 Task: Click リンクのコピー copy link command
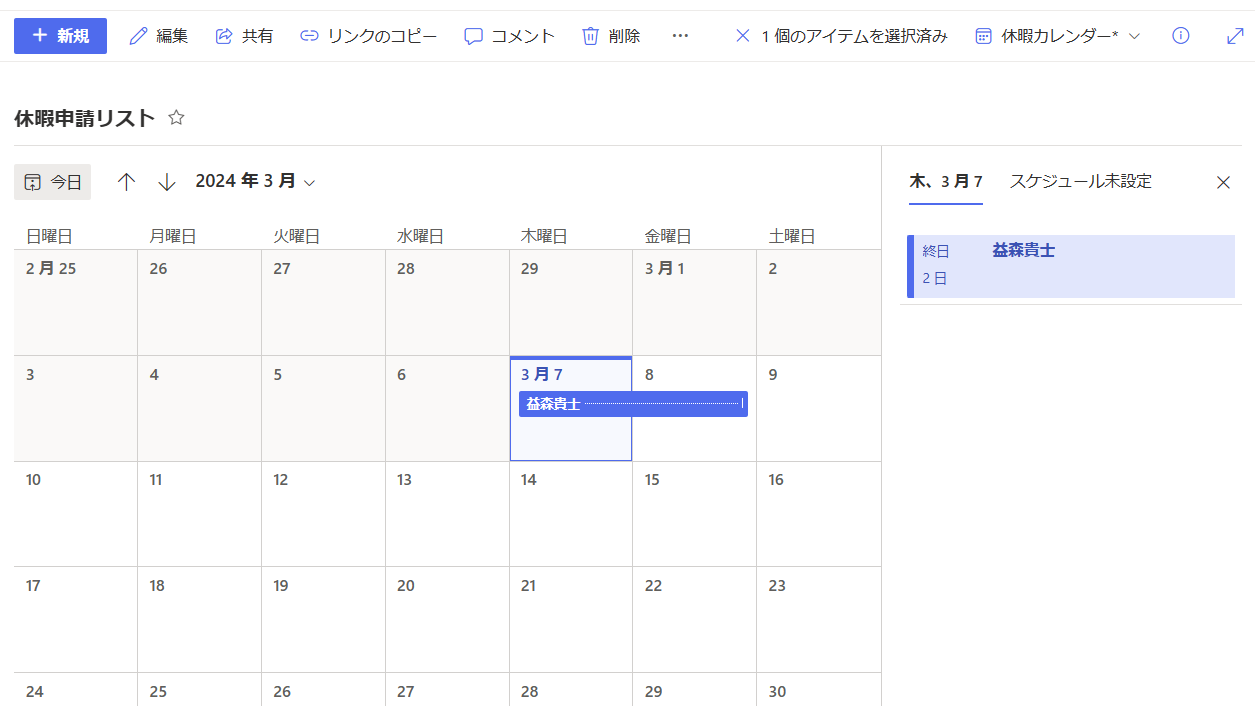pos(369,36)
